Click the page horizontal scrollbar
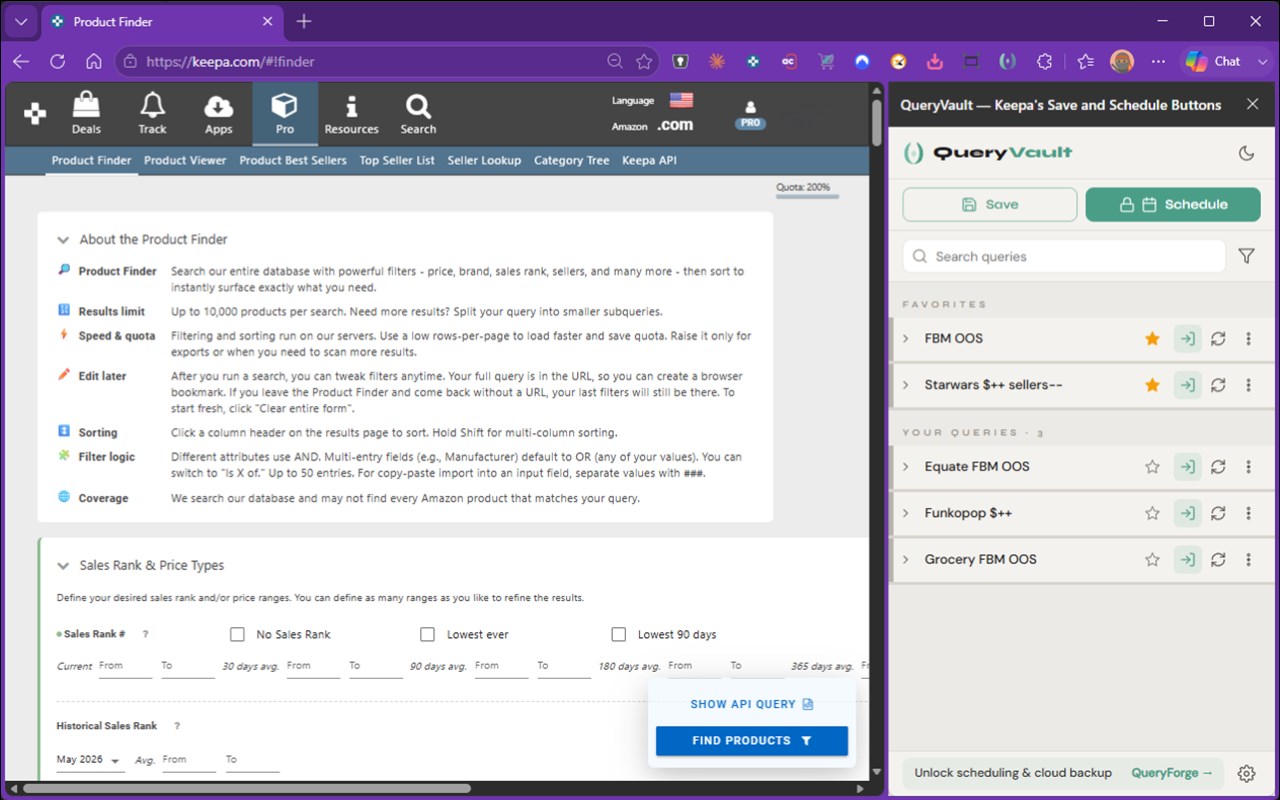The width and height of the screenshot is (1280, 800). [x=246, y=788]
